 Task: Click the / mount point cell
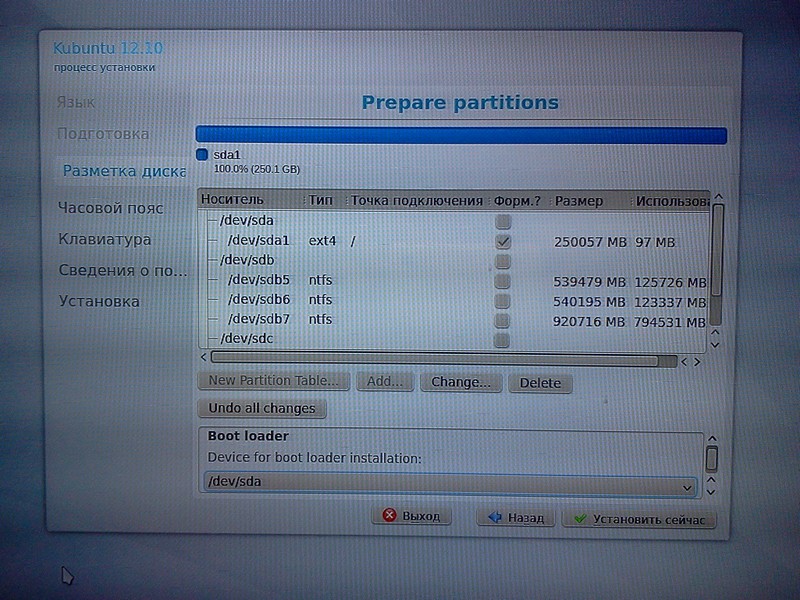click(x=353, y=241)
